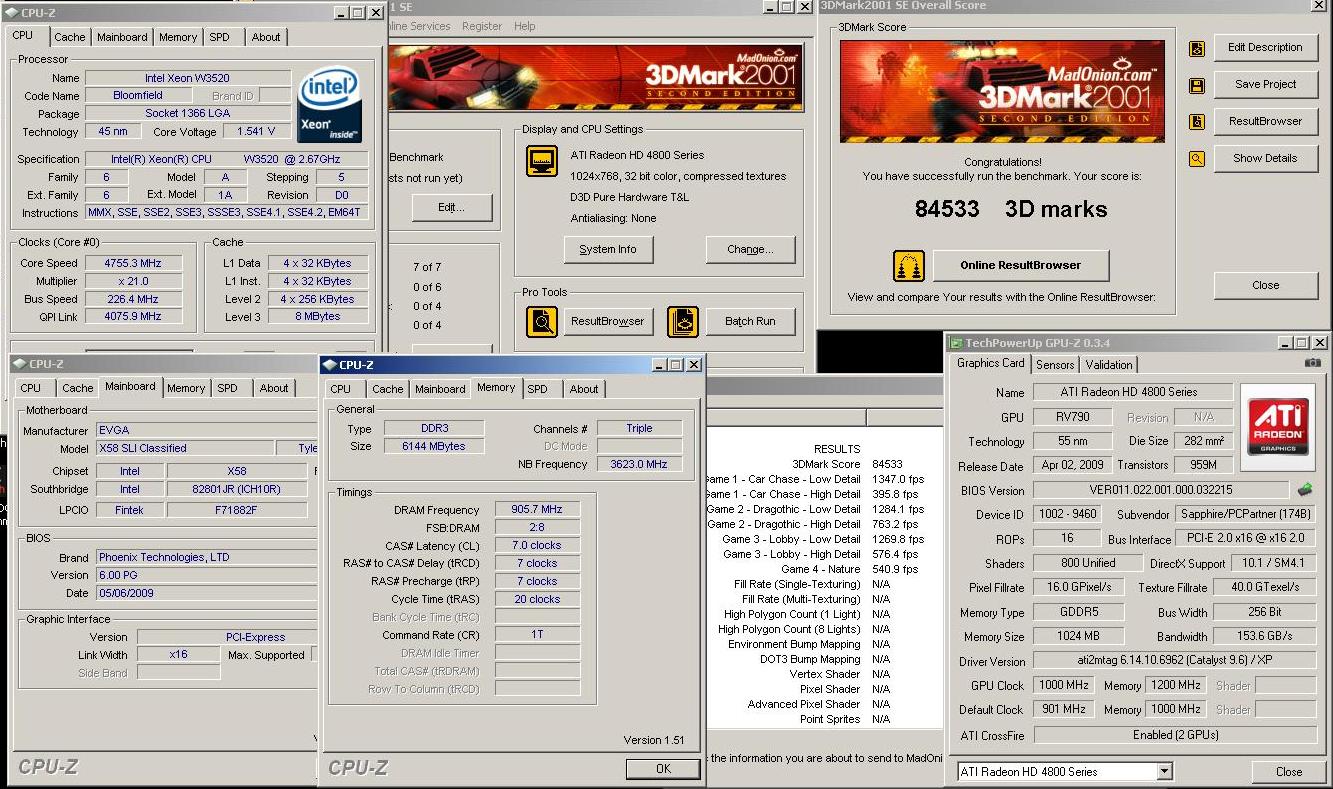Screen dimensions: 1333x789
Task: Click the Intel Xeon W3520 name field
Action: click(189, 78)
